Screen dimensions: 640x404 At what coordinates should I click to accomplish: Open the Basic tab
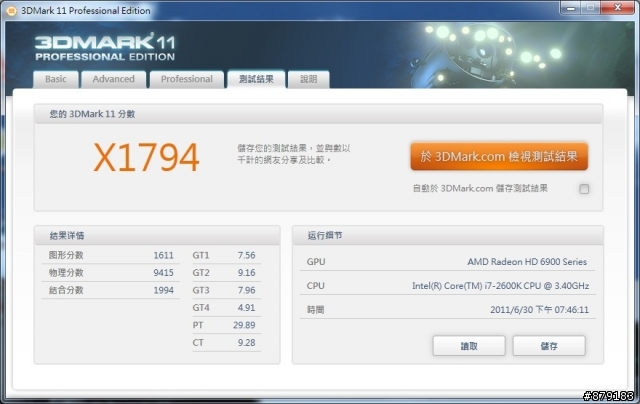click(x=56, y=79)
